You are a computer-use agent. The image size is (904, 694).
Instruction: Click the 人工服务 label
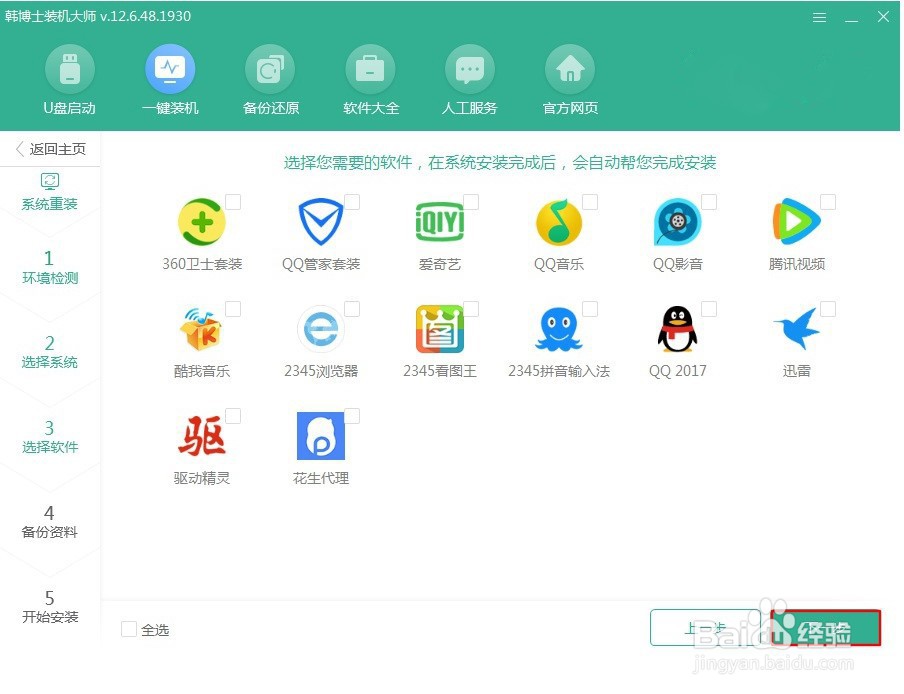(x=470, y=108)
